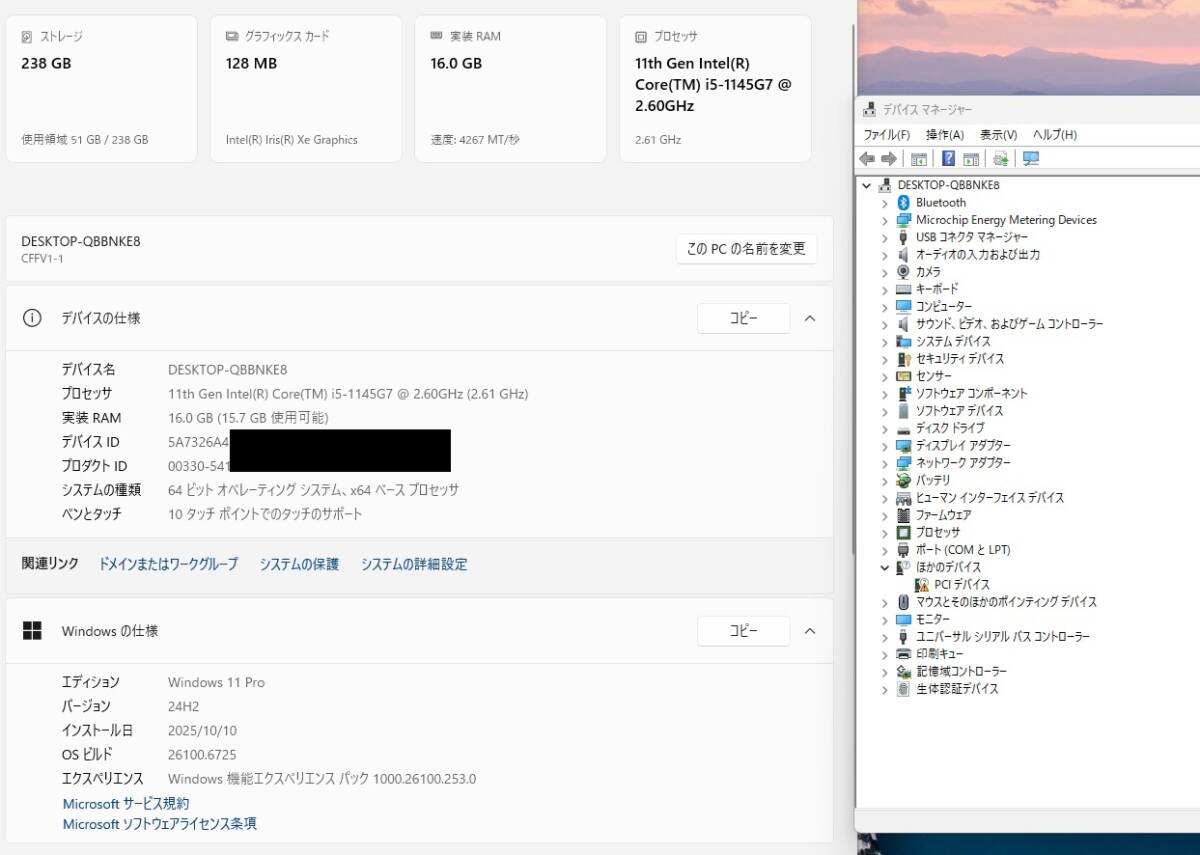The image size is (1200, 855).
Task: Click この PC の名前を変更 button
Action: (747, 249)
